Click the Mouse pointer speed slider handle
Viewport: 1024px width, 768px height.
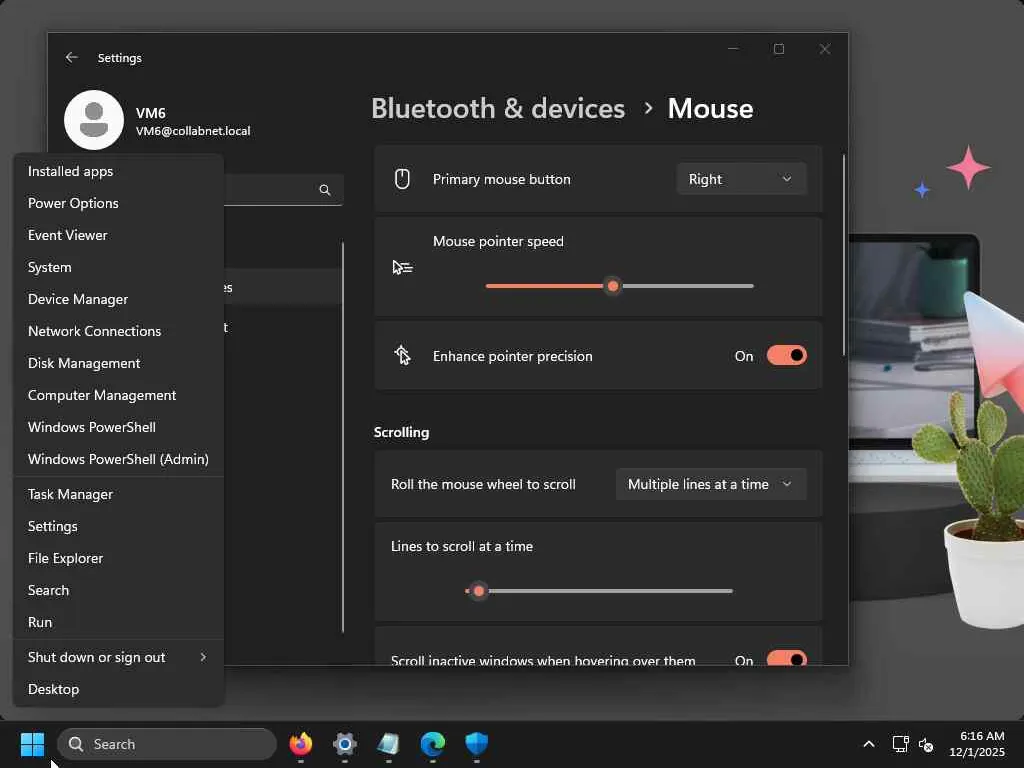point(613,286)
